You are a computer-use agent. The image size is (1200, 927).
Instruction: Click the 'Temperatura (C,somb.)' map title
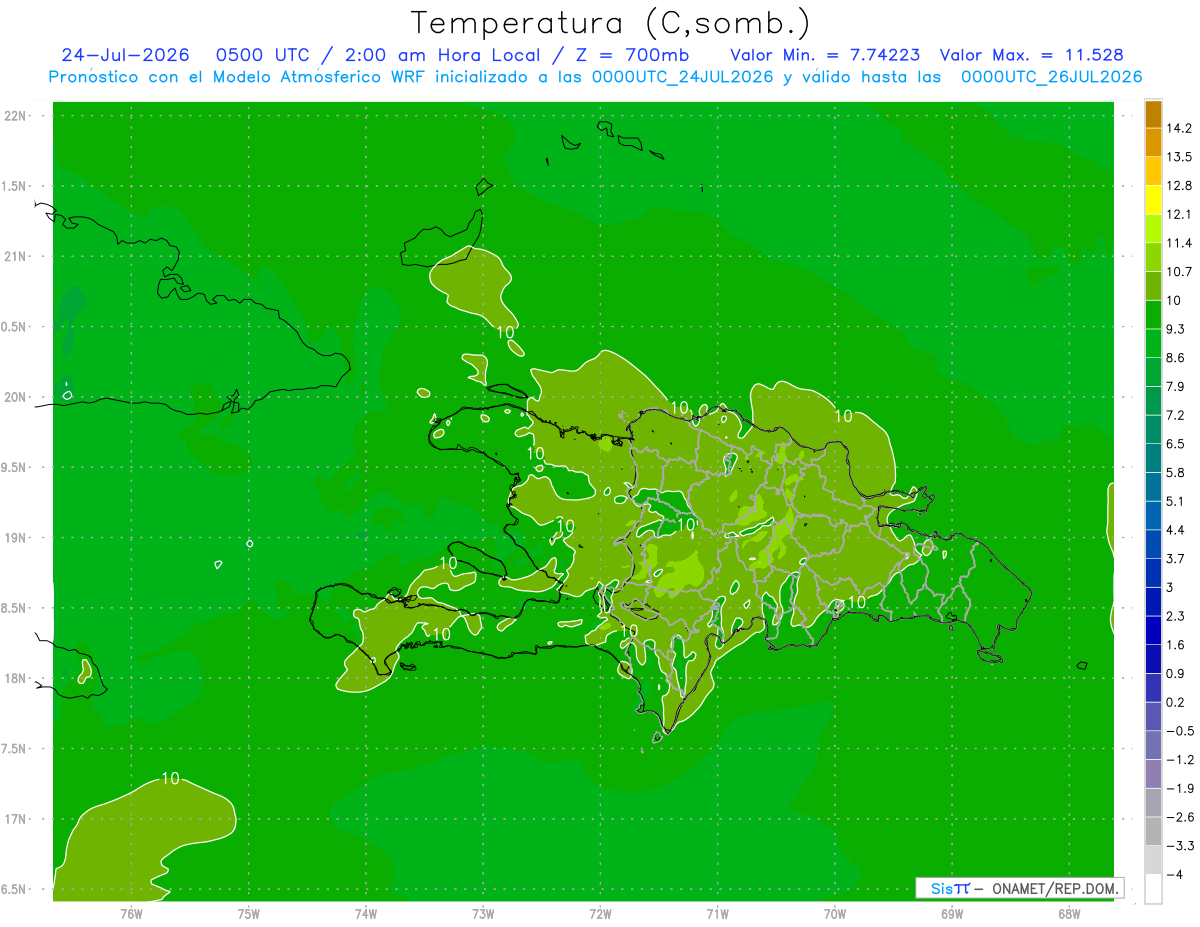pyautogui.click(x=610, y=23)
